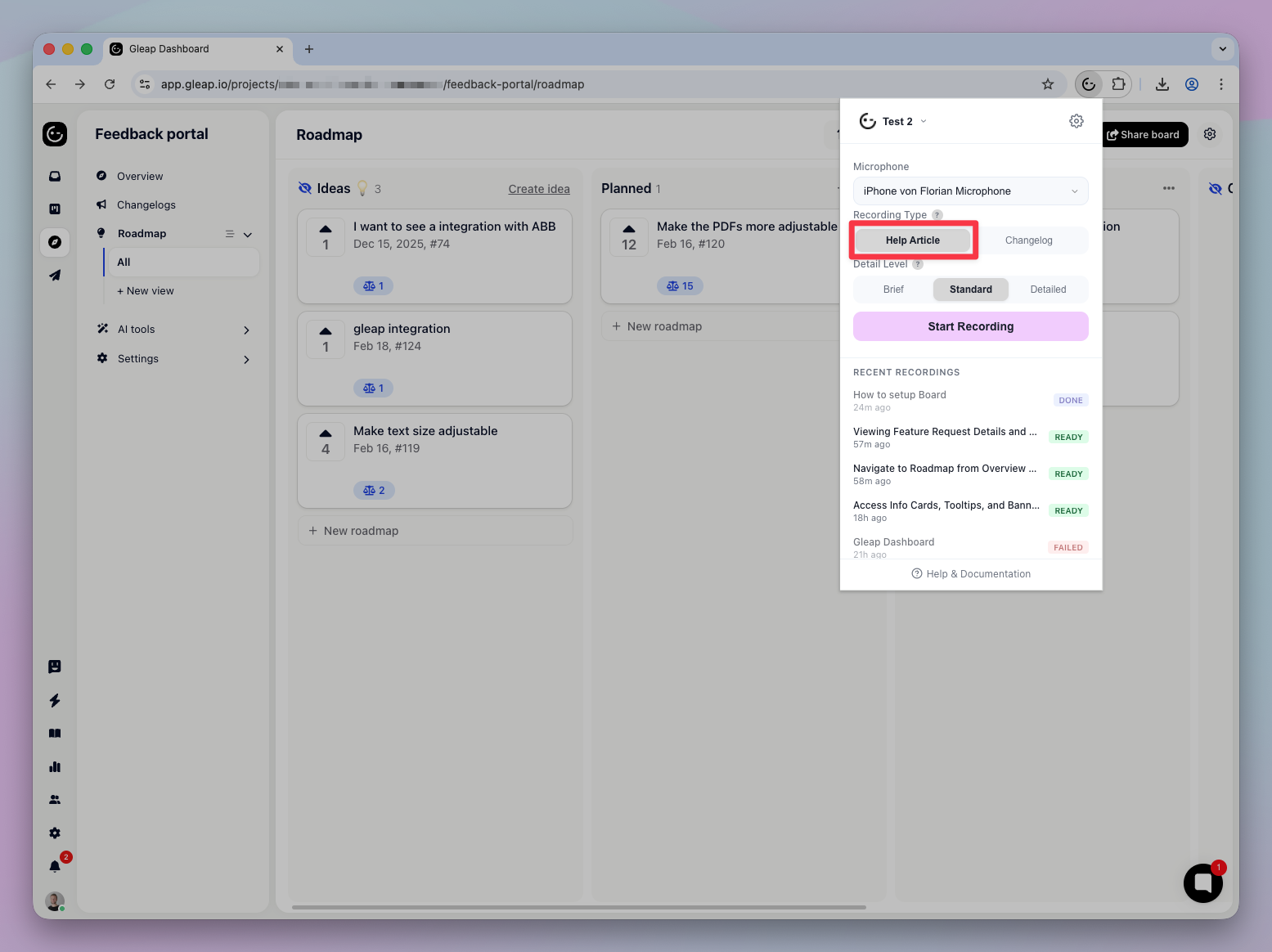Click the Detail Level help question mark
1272x952 pixels.
tap(918, 264)
